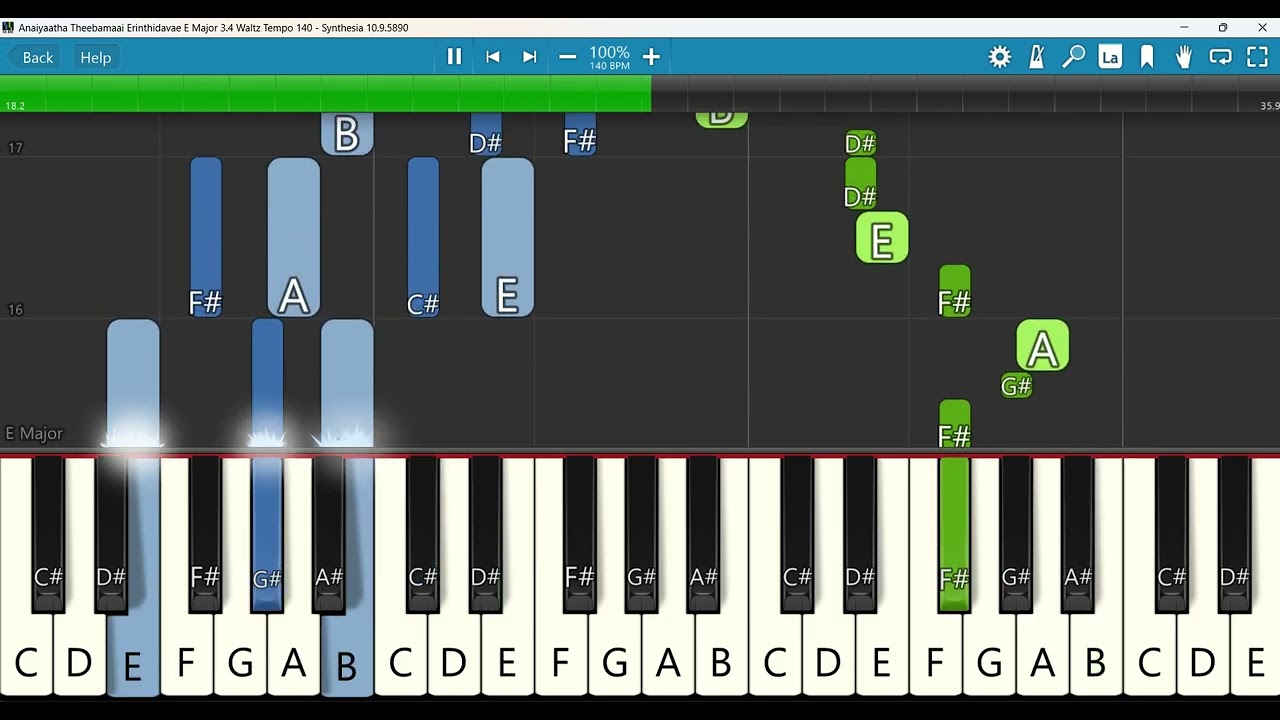
Task: Pause the song playback
Action: click(454, 57)
